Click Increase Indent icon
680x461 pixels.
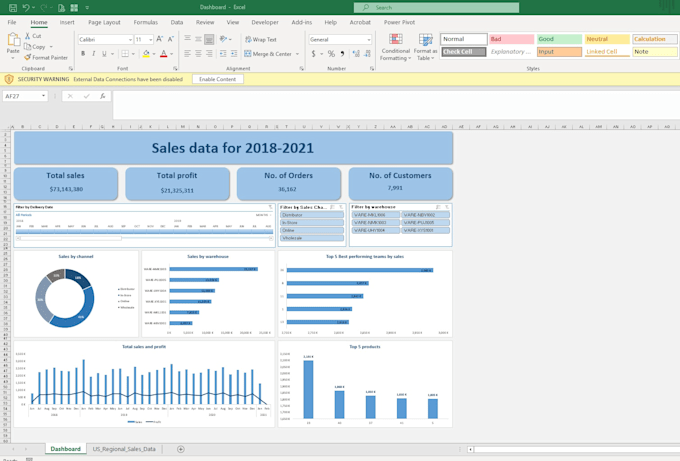pos(234,53)
